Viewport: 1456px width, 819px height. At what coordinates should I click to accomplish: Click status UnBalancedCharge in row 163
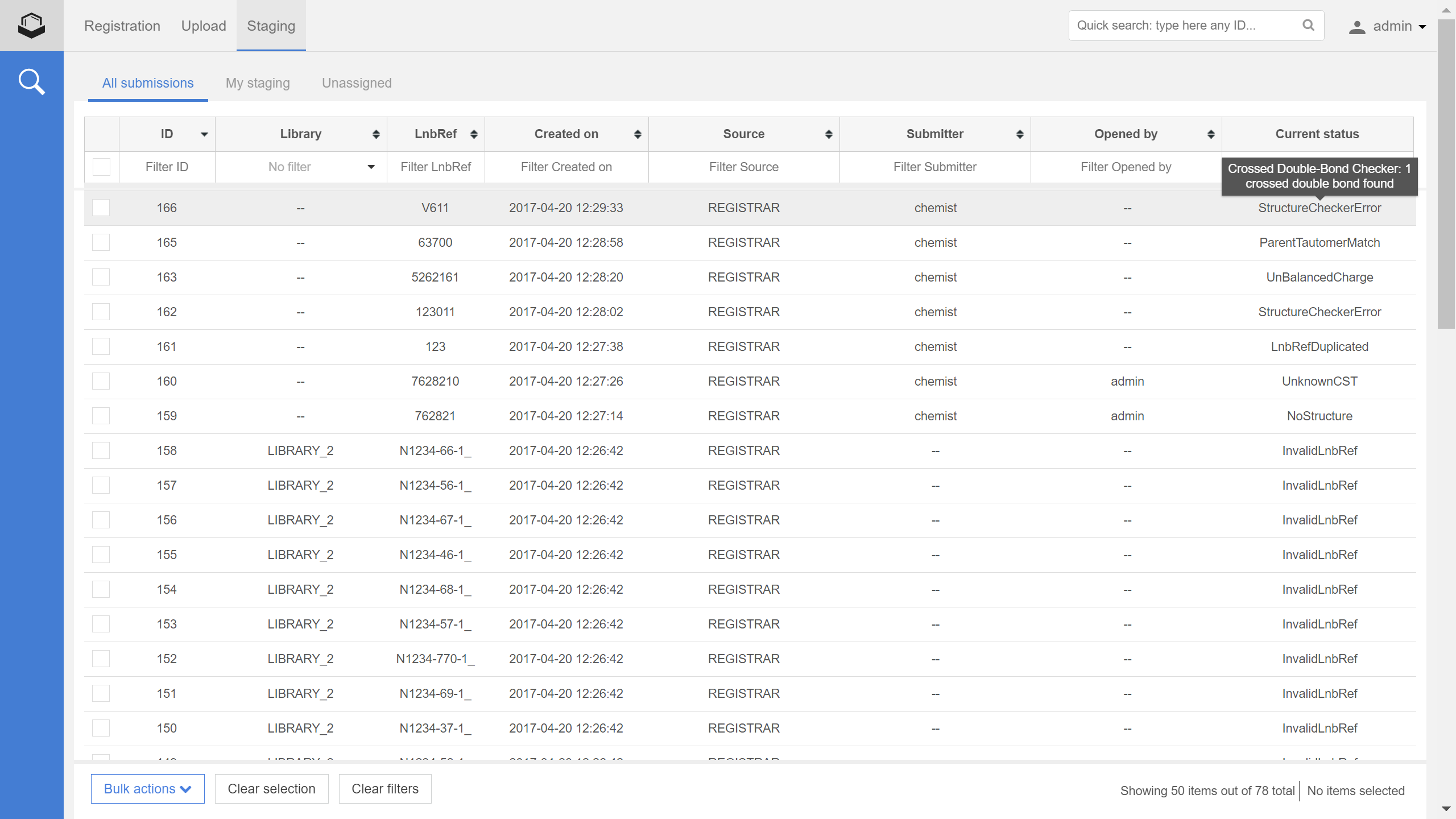1319,278
